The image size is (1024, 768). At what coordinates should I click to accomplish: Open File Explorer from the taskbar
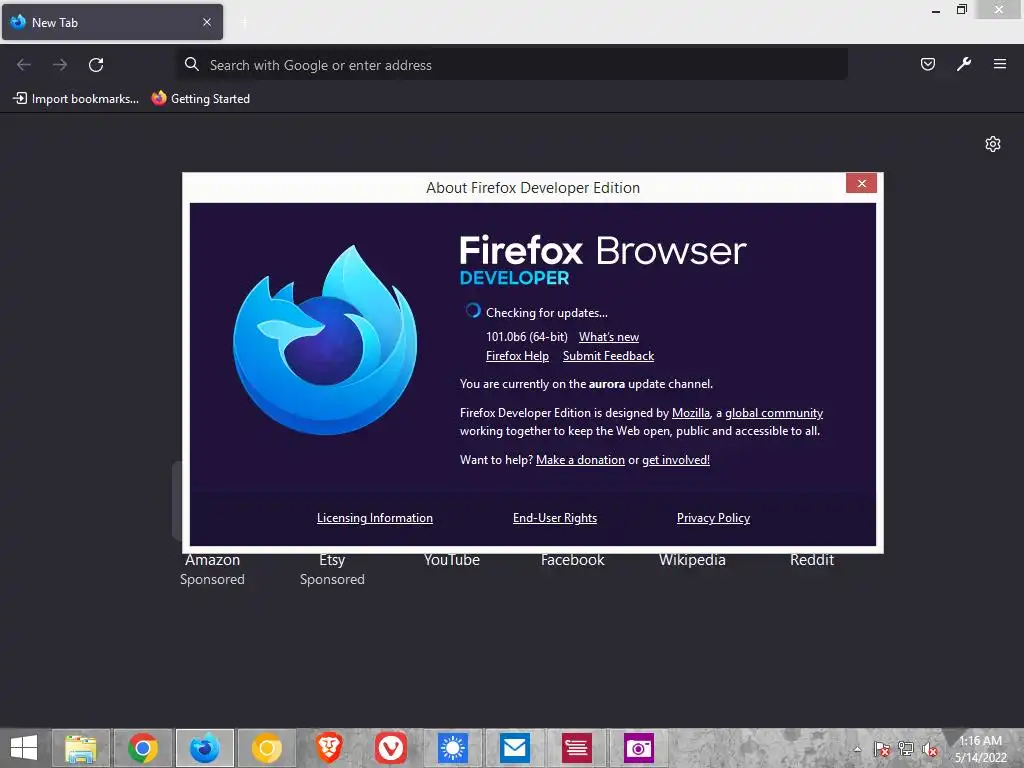pos(81,748)
